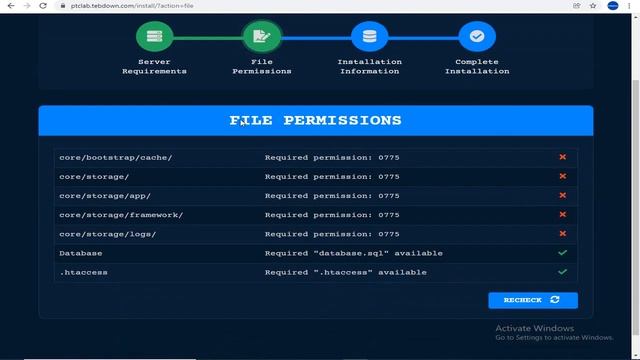The width and height of the screenshot is (640, 360).
Task: Click the Complete Installation step icon
Action: [x=477, y=36]
